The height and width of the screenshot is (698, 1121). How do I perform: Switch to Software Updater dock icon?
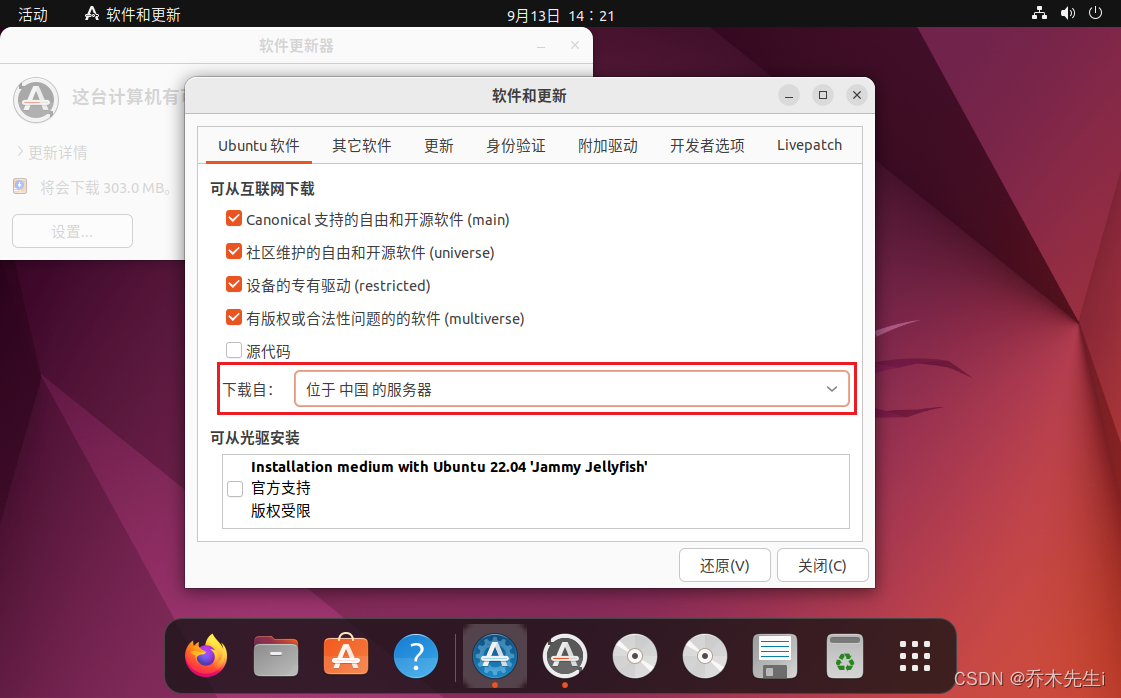[x=565, y=656]
